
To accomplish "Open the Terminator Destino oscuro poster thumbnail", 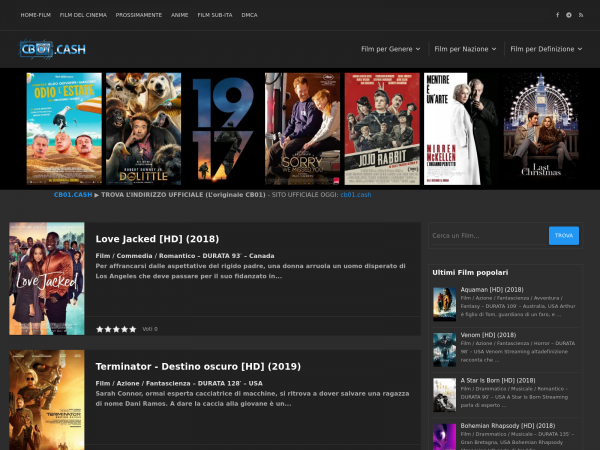I will click(x=47, y=400).
